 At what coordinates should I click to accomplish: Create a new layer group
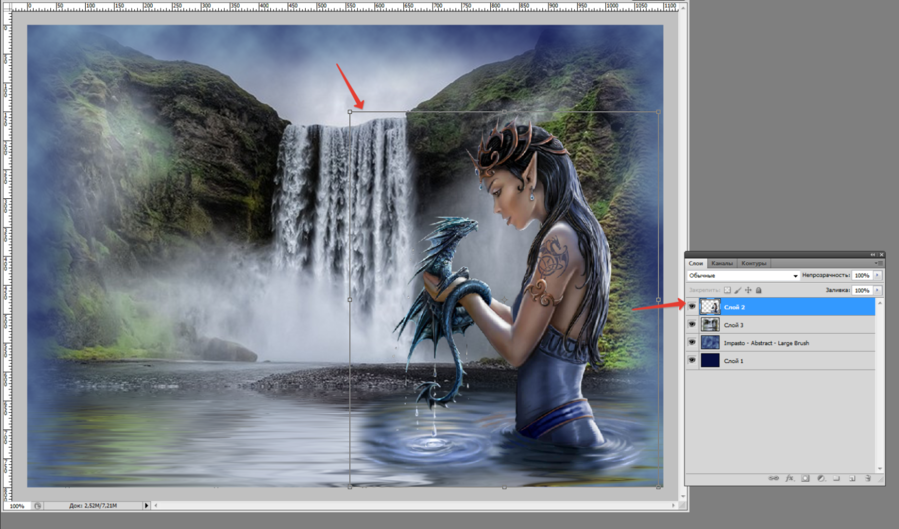tap(837, 478)
